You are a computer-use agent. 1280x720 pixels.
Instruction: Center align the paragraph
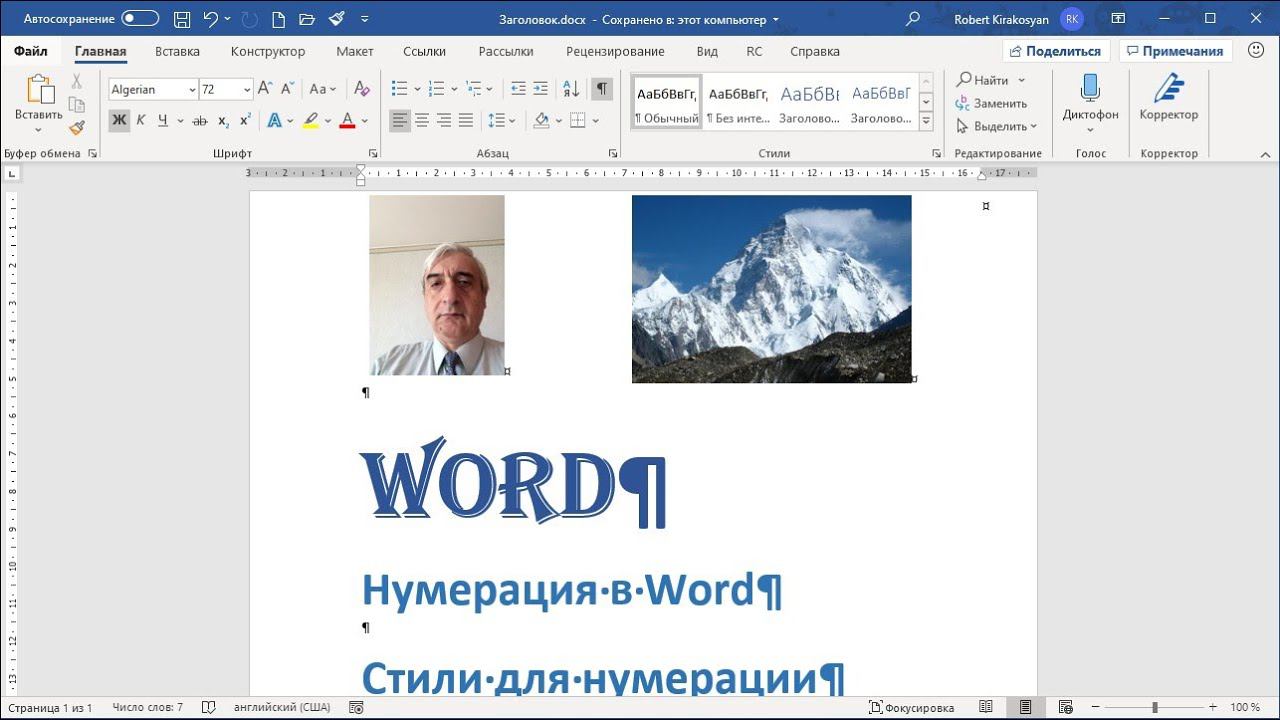pos(422,121)
